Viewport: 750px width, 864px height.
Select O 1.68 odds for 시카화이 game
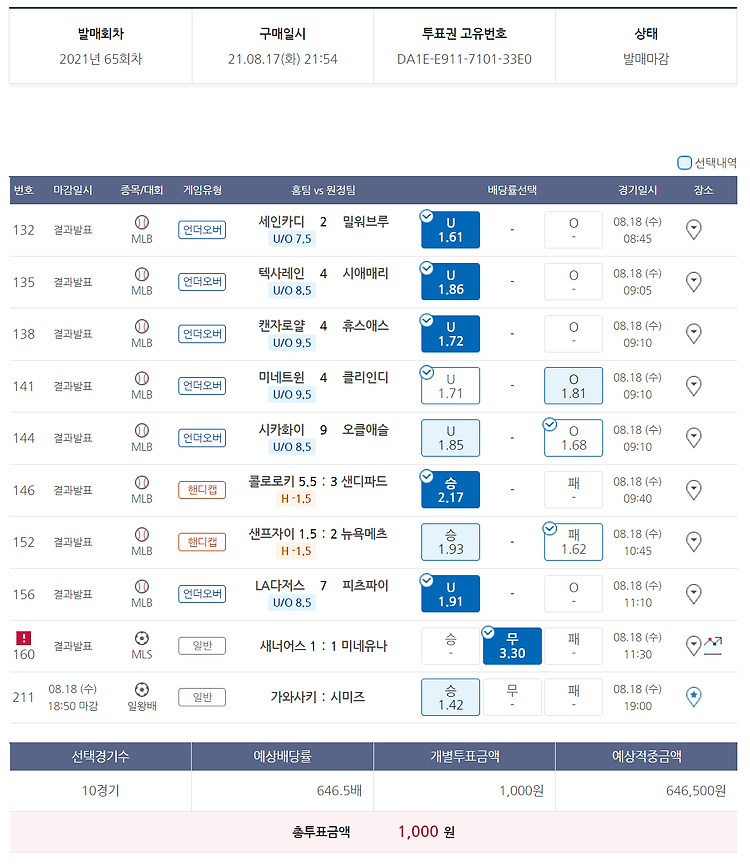click(x=573, y=438)
